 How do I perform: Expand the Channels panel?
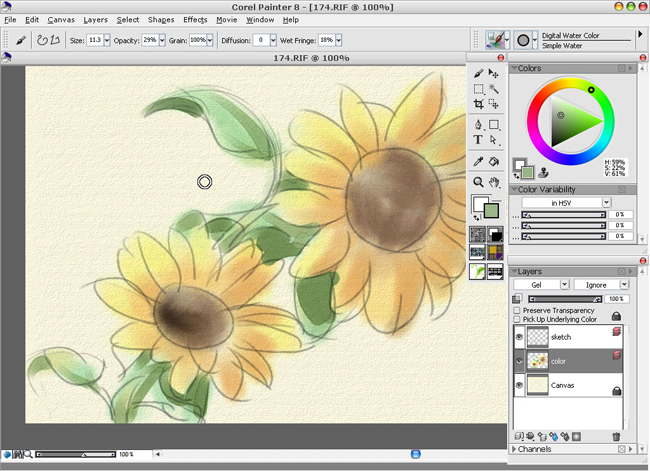[514, 450]
